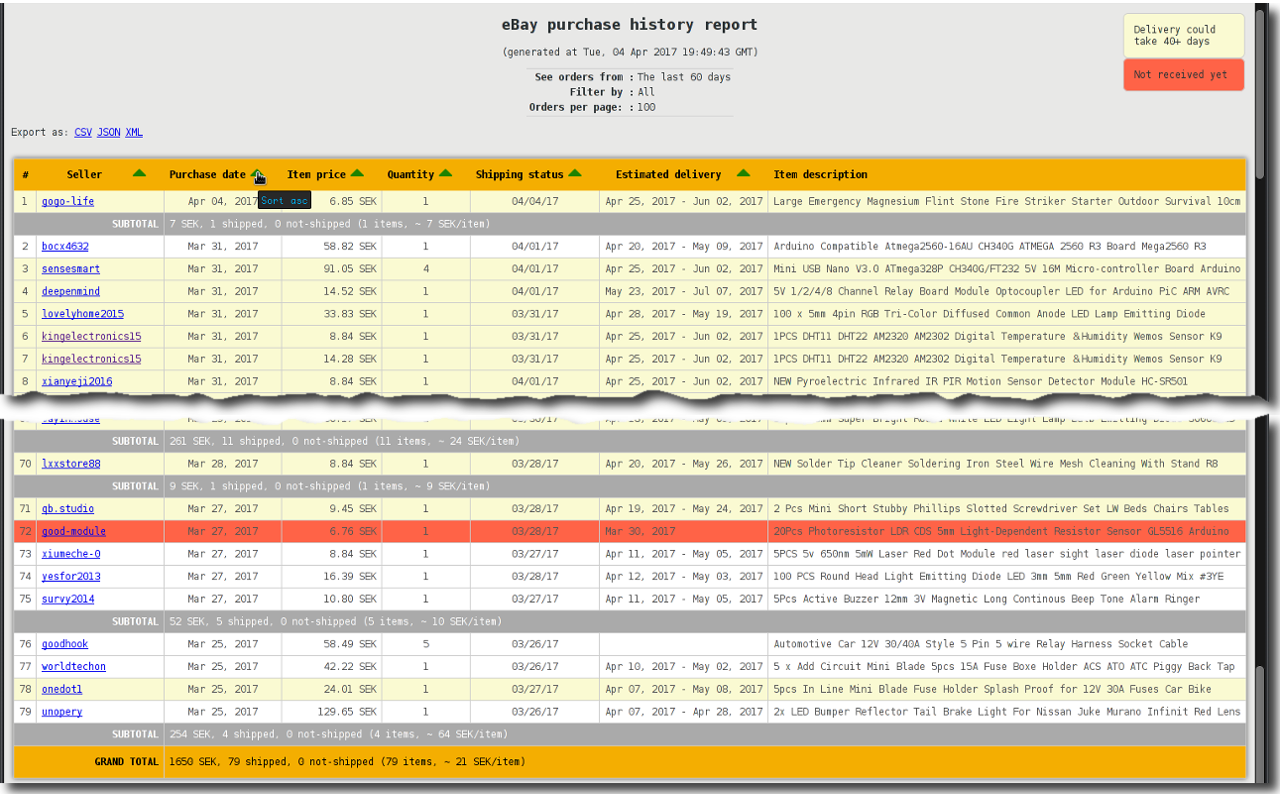Sort by Purchase date using the arrow icon
1280x800 pixels.
click(257, 173)
